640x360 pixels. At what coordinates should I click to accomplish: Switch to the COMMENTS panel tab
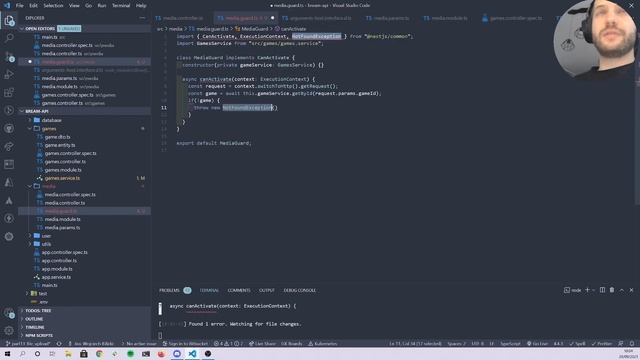(239, 290)
